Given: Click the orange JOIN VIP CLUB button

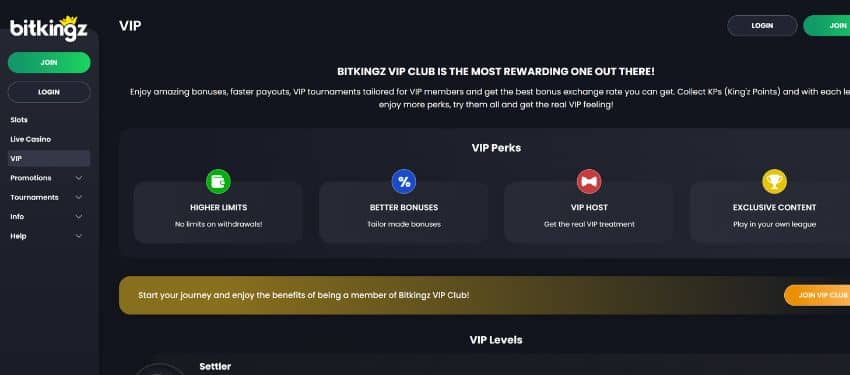Looking at the screenshot, I should tap(817, 295).
